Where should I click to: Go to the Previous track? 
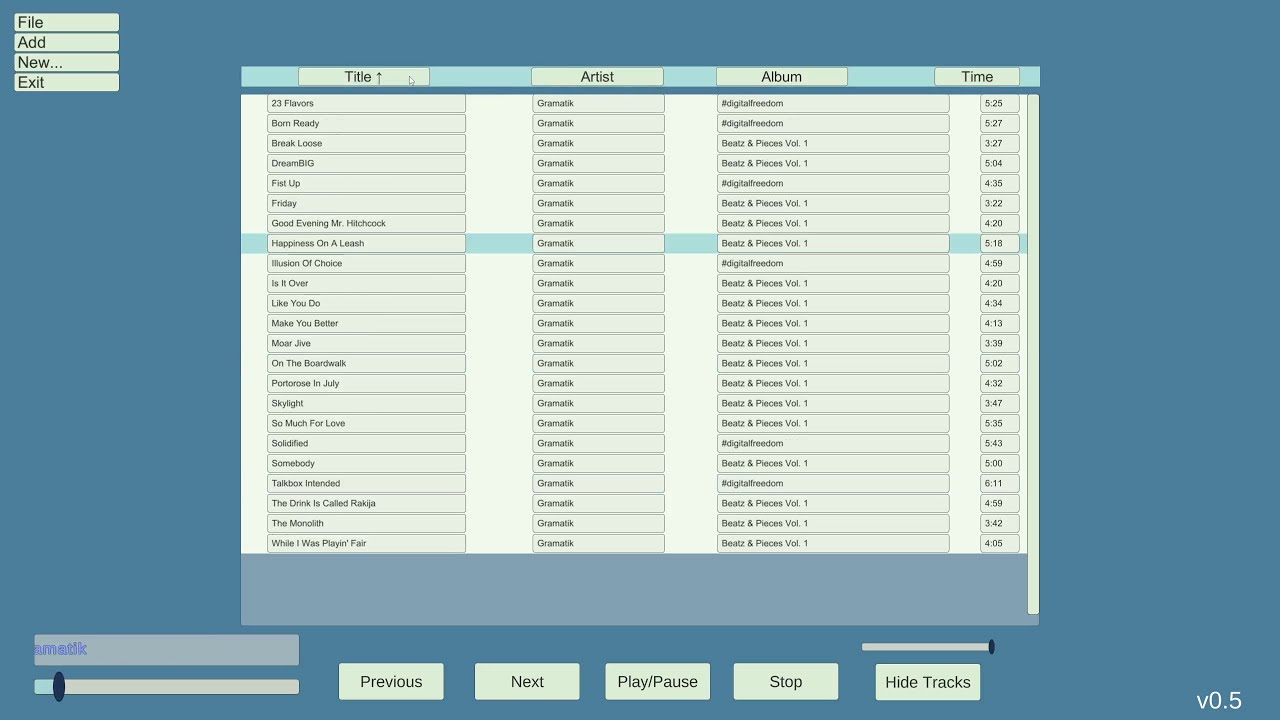[x=391, y=682]
